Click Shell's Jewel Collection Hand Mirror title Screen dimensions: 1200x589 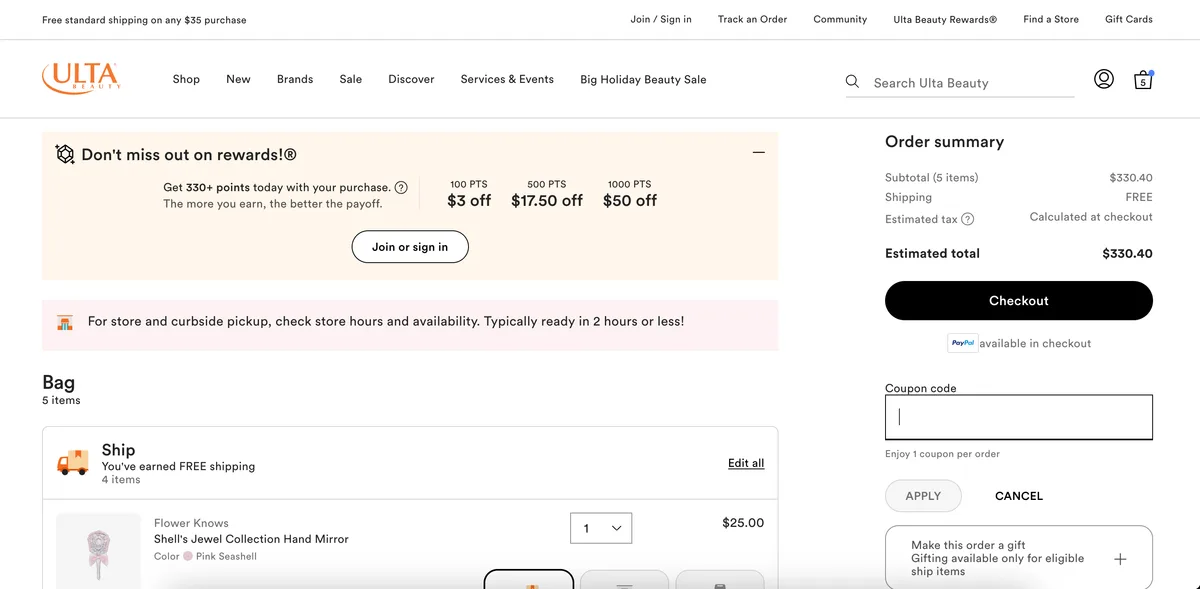[251, 539]
